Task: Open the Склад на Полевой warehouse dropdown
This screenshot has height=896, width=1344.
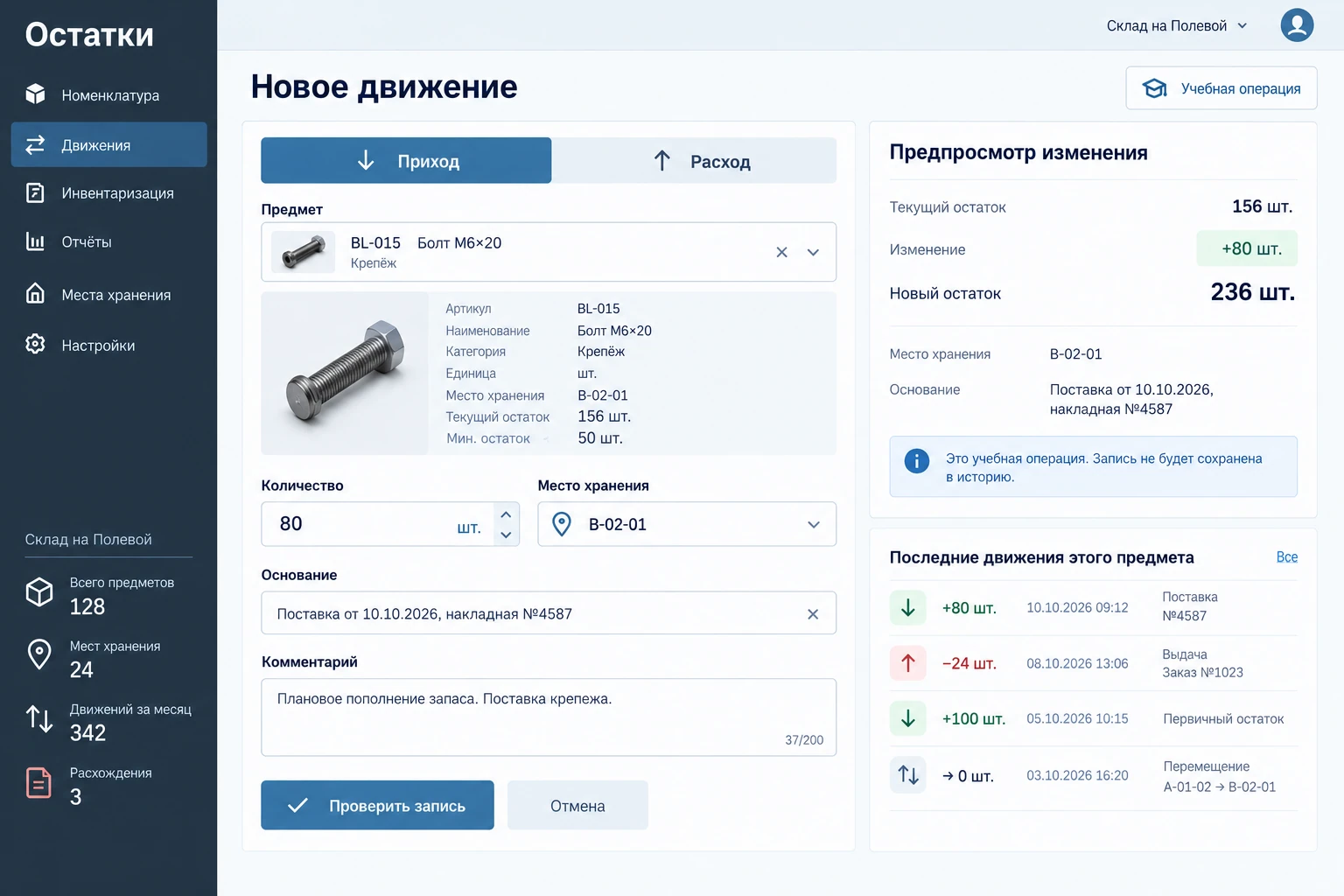Action: tap(1177, 26)
